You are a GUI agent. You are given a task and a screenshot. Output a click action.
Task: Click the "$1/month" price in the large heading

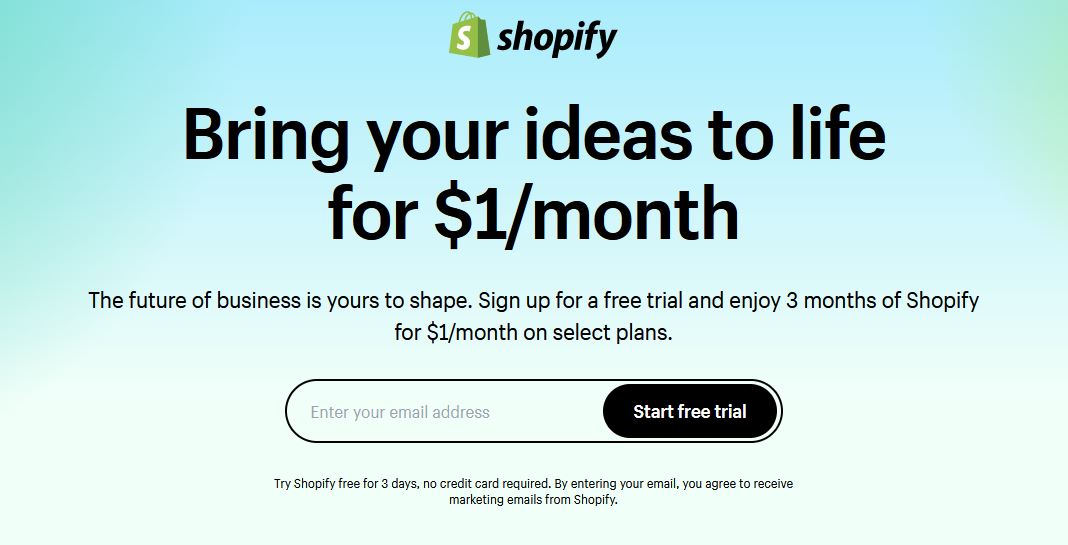tap(586, 214)
